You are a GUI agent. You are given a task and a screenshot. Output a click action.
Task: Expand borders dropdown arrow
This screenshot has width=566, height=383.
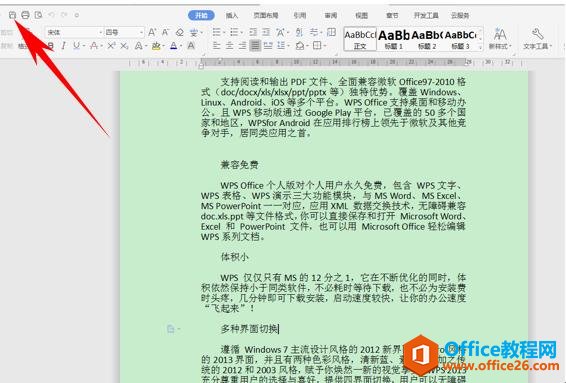click(x=325, y=46)
